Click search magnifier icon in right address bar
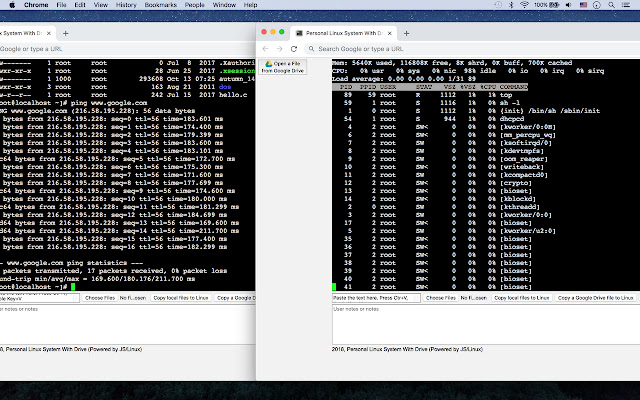640x400 pixels. tap(311, 49)
